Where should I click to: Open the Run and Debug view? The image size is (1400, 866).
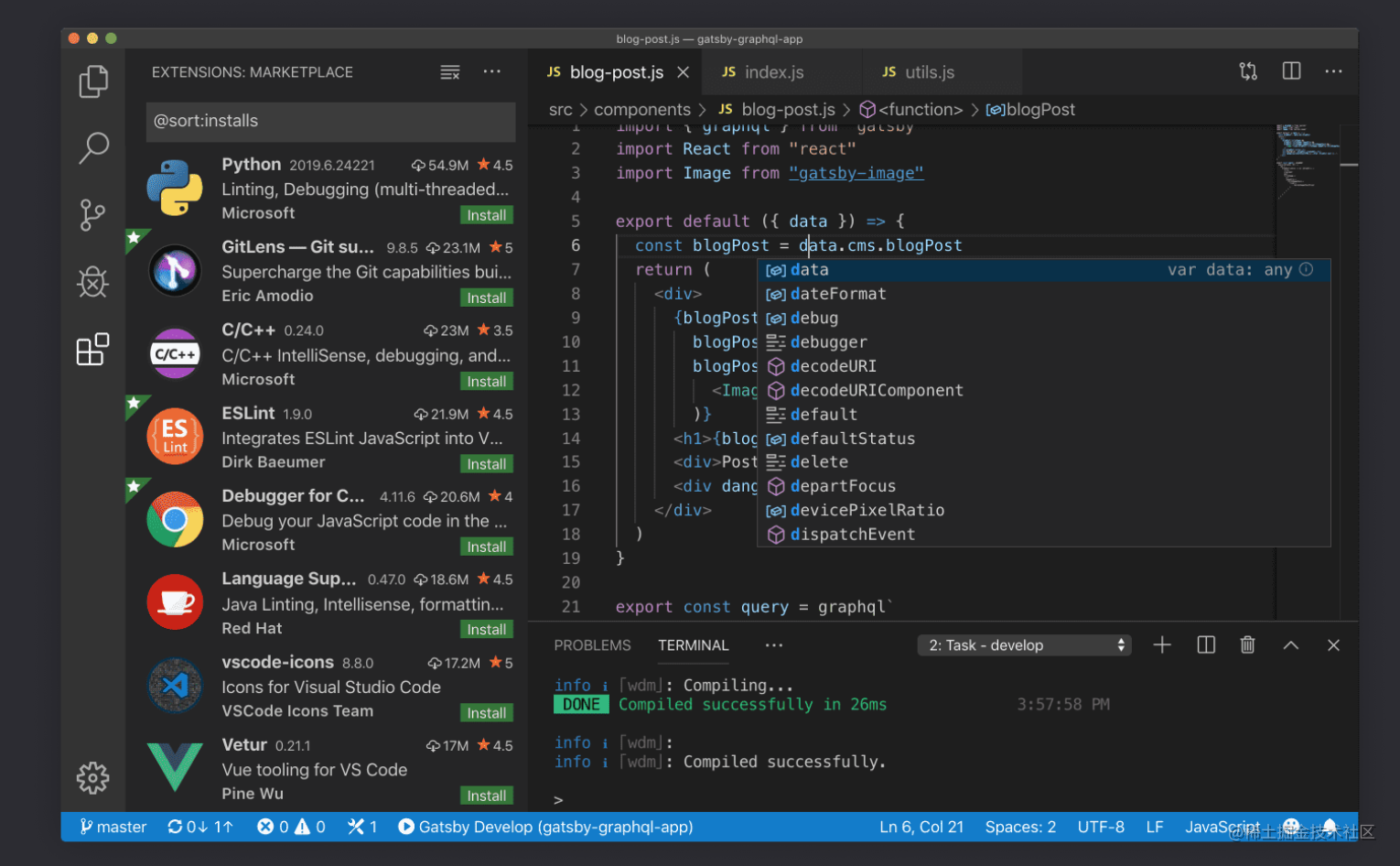point(92,282)
